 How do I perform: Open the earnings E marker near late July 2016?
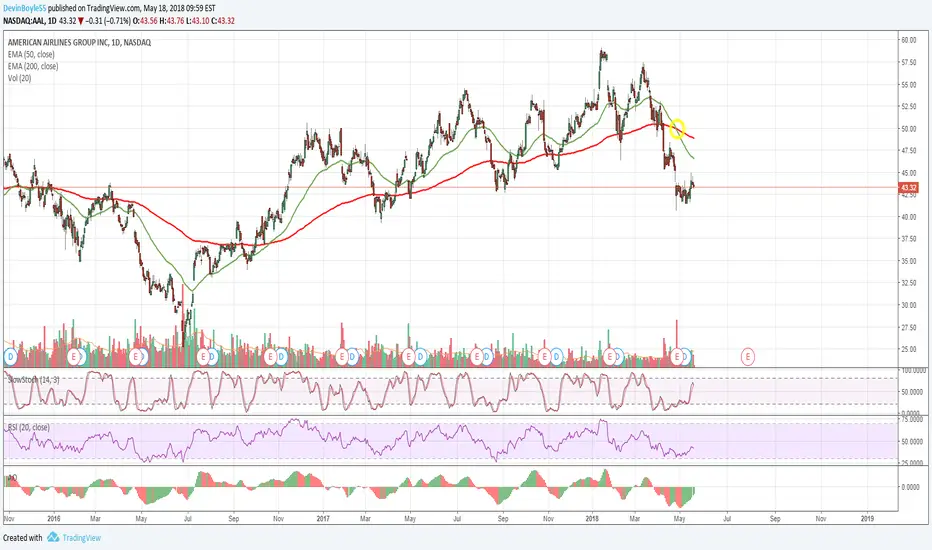[203, 357]
